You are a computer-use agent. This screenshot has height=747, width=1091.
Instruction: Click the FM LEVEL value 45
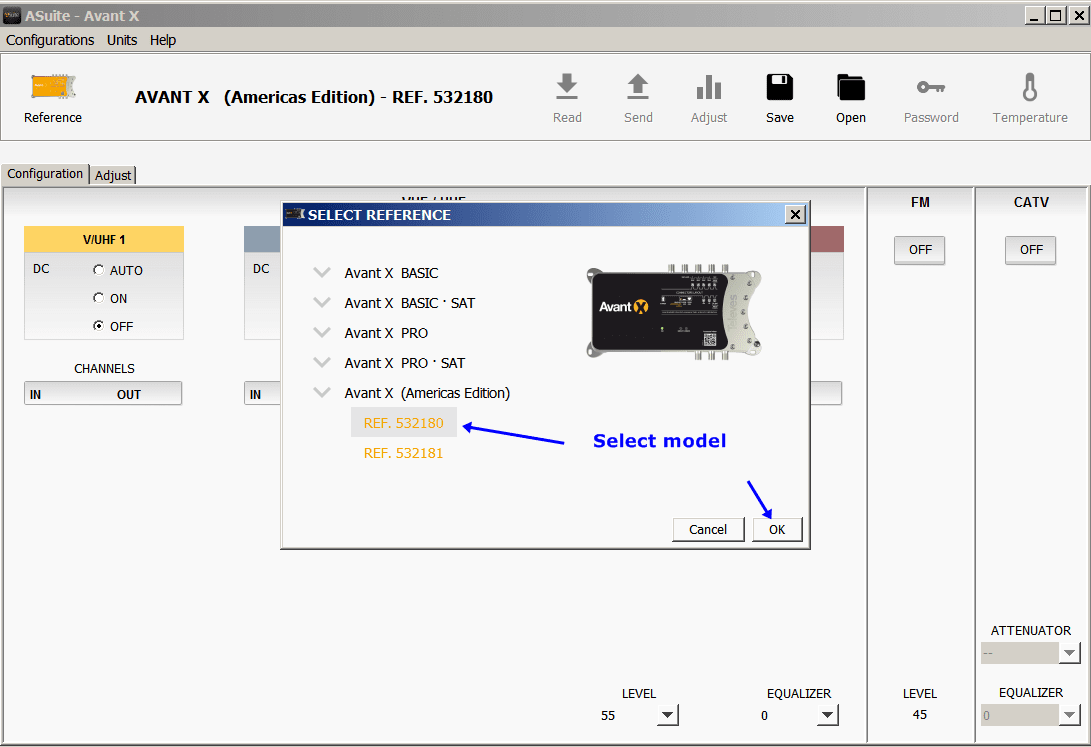pyautogui.click(x=920, y=714)
